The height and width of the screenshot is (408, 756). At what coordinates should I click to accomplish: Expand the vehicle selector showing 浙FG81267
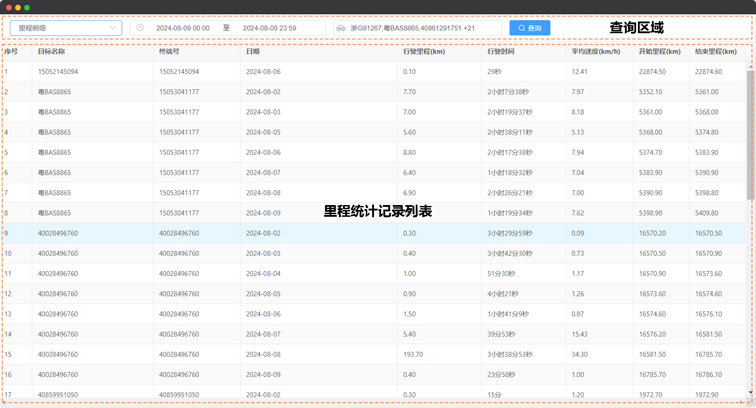tap(419, 28)
